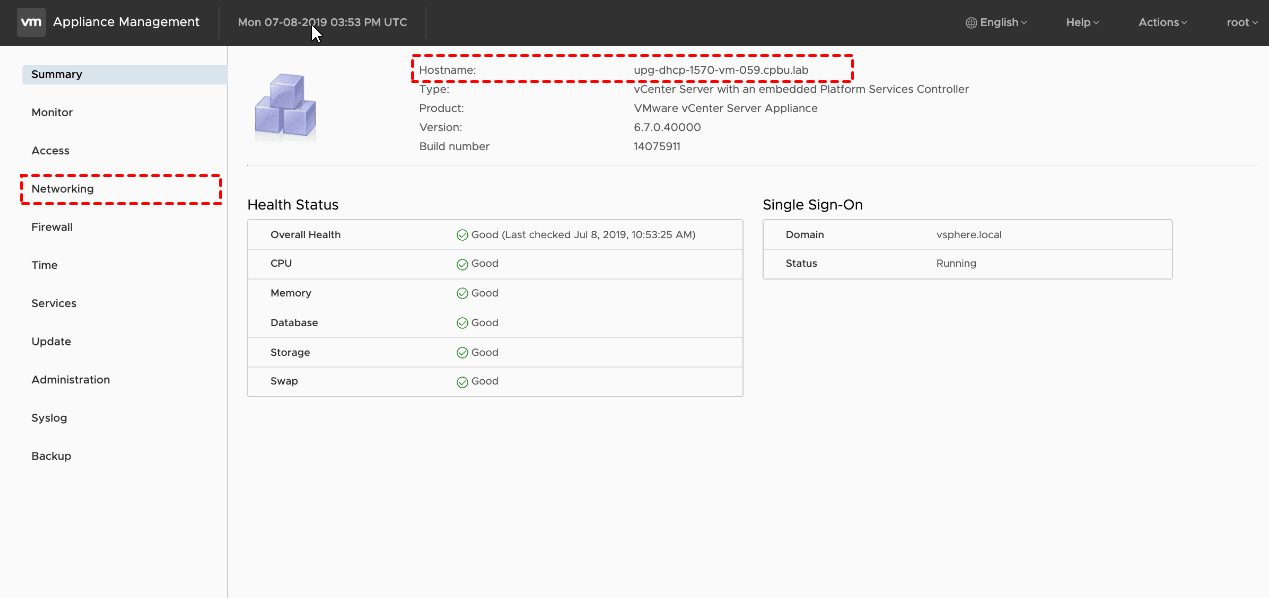The width and height of the screenshot is (1269, 598).
Task: Click the vCenter appliance cubes icon
Action: 285,105
